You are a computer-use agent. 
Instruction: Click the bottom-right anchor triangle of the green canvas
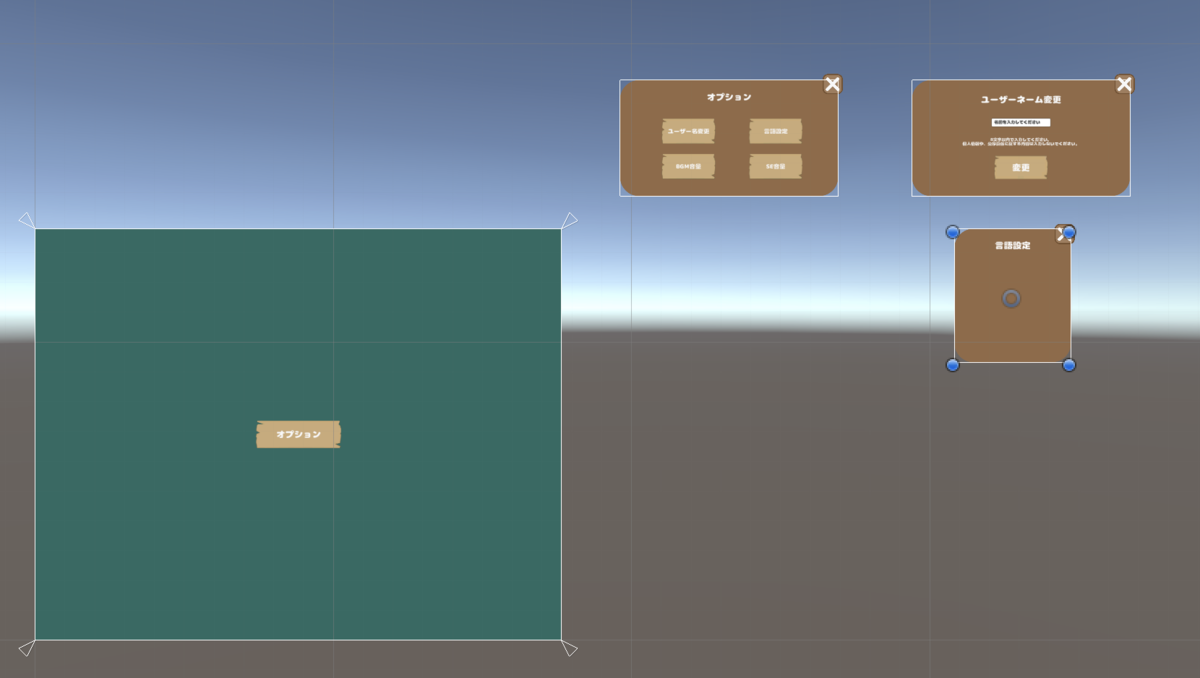pos(569,648)
